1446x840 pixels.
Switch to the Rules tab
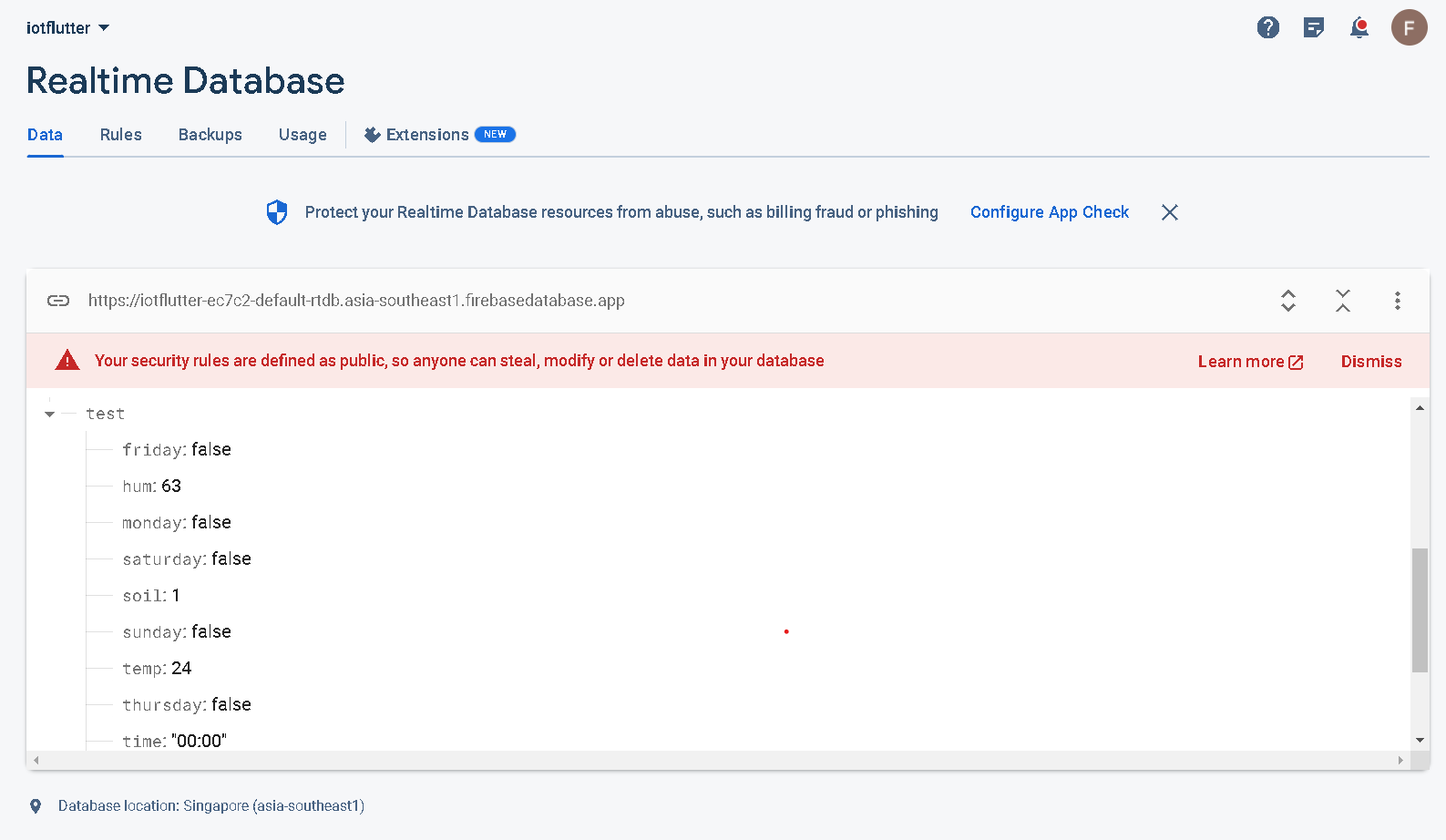click(121, 135)
